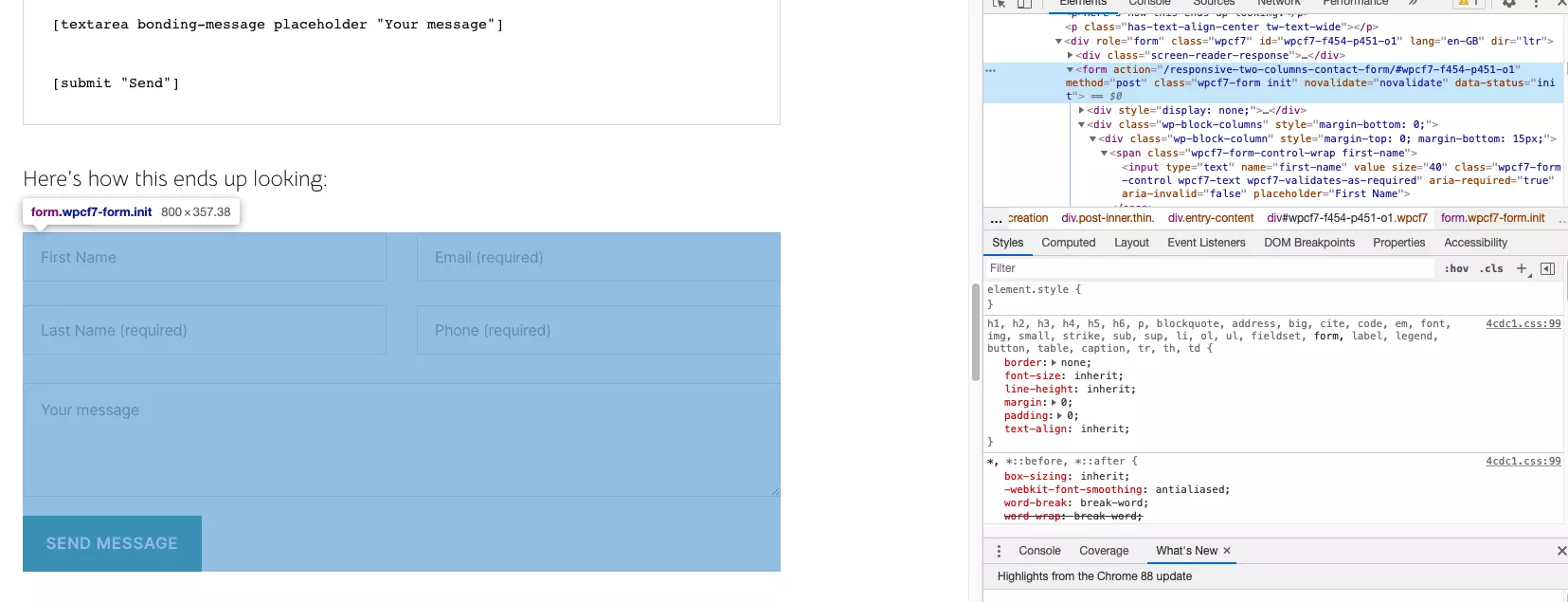Viewport: 1568px width, 602px height.
Task: Open the Event Listeners tab
Action: point(1206,243)
